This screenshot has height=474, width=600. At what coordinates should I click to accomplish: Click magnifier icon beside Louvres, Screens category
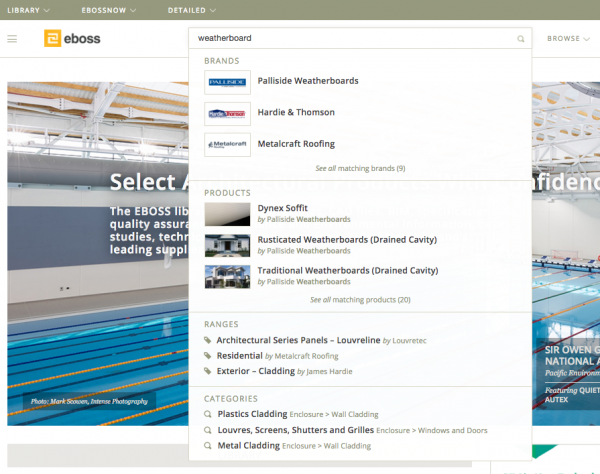[x=208, y=430]
